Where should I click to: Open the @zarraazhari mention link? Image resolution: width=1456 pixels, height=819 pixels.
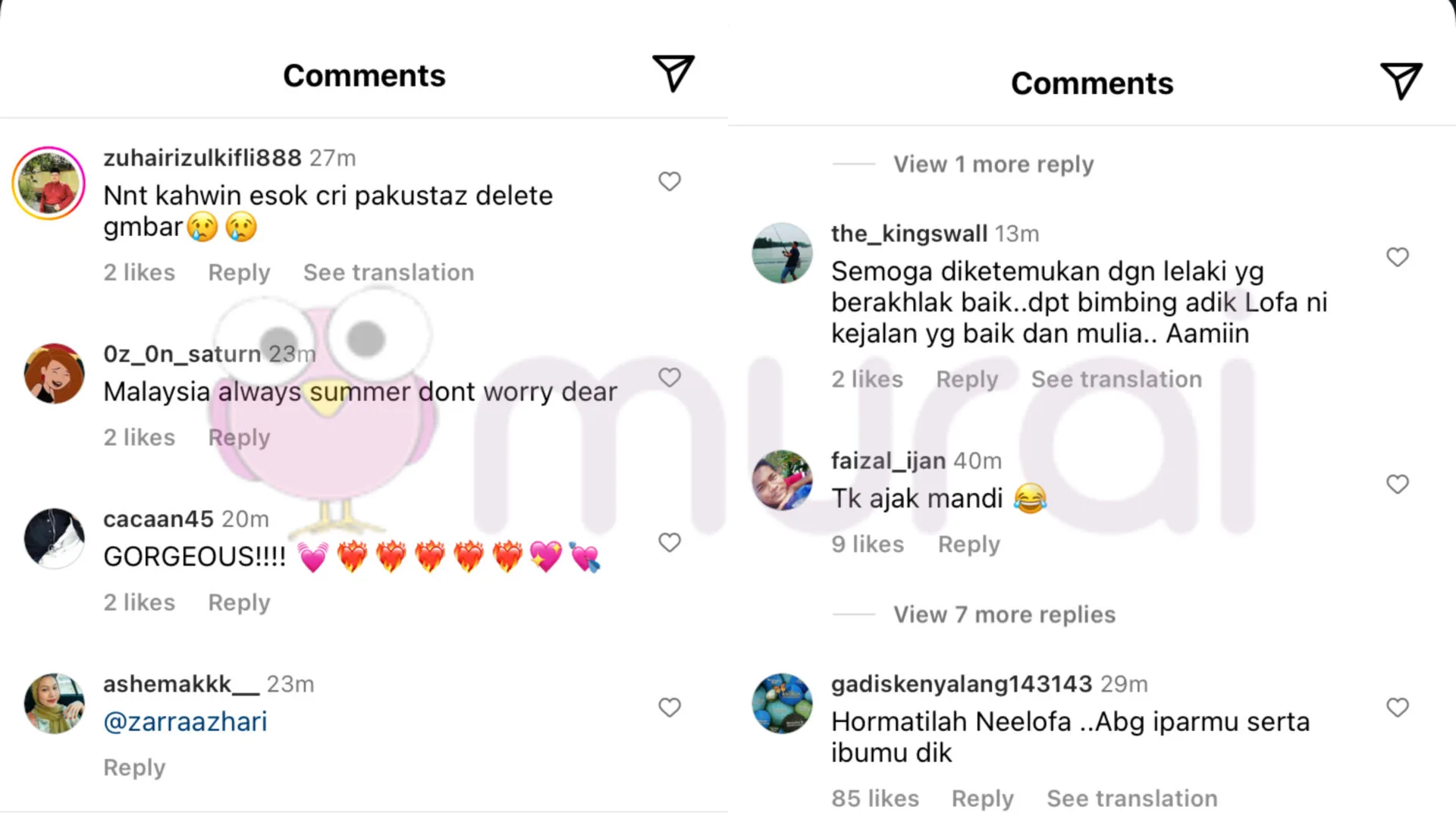click(x=185, y=721)
